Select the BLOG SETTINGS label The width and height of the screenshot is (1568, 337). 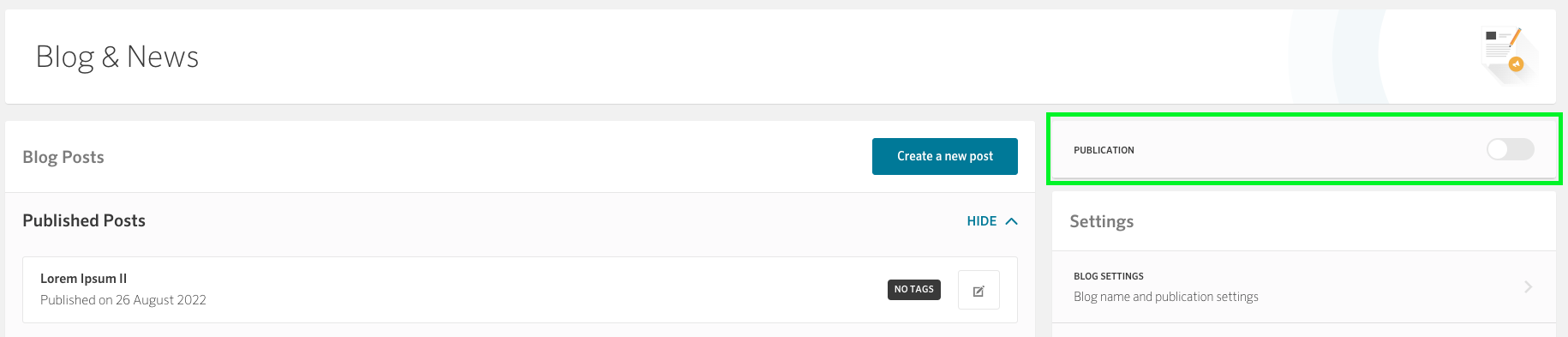1109,276
